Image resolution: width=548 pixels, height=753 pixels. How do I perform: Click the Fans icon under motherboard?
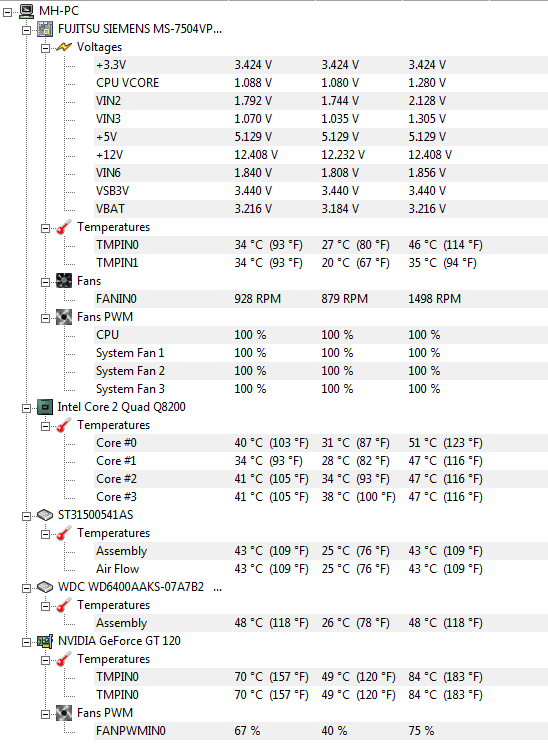point(64,281)
